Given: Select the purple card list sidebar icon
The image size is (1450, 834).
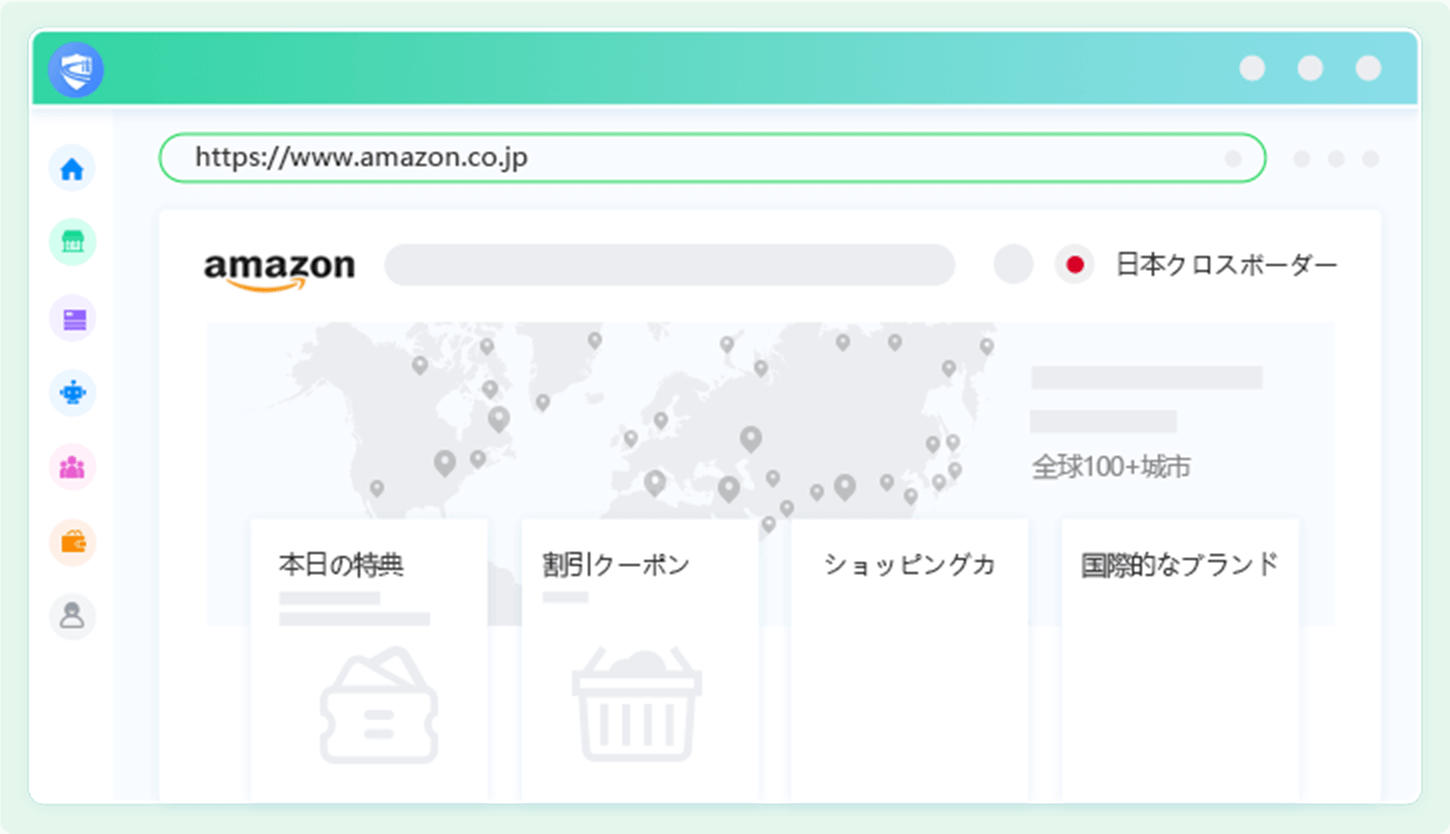Looking at the screenshot, I should 72,319.
